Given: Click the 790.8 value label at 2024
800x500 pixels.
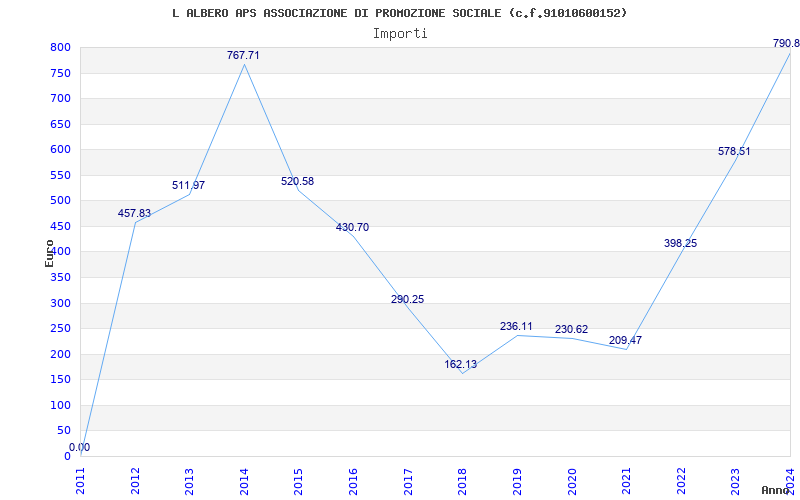Looking at the screenshot, I should 786,43.
